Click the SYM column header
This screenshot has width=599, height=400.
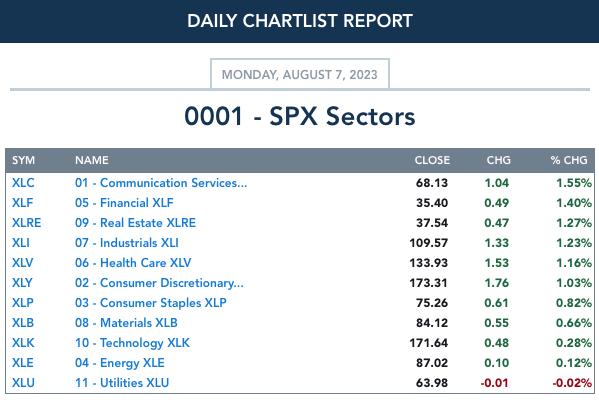(x=23, y=160)
